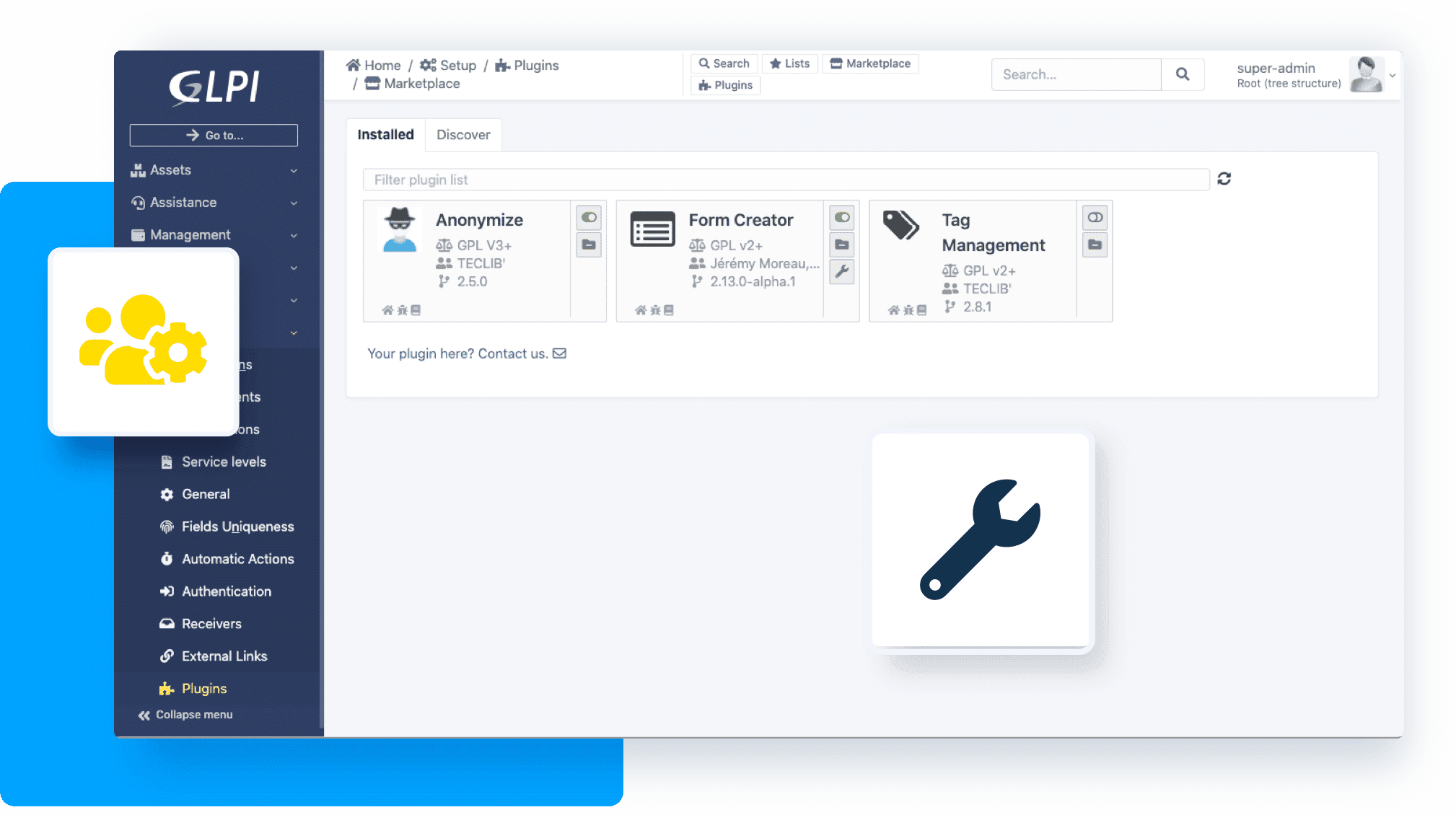This screenshot has height=815, width=1456.
Task: Disable the Anonymize plugin toggle
Action: click(589, 217)
